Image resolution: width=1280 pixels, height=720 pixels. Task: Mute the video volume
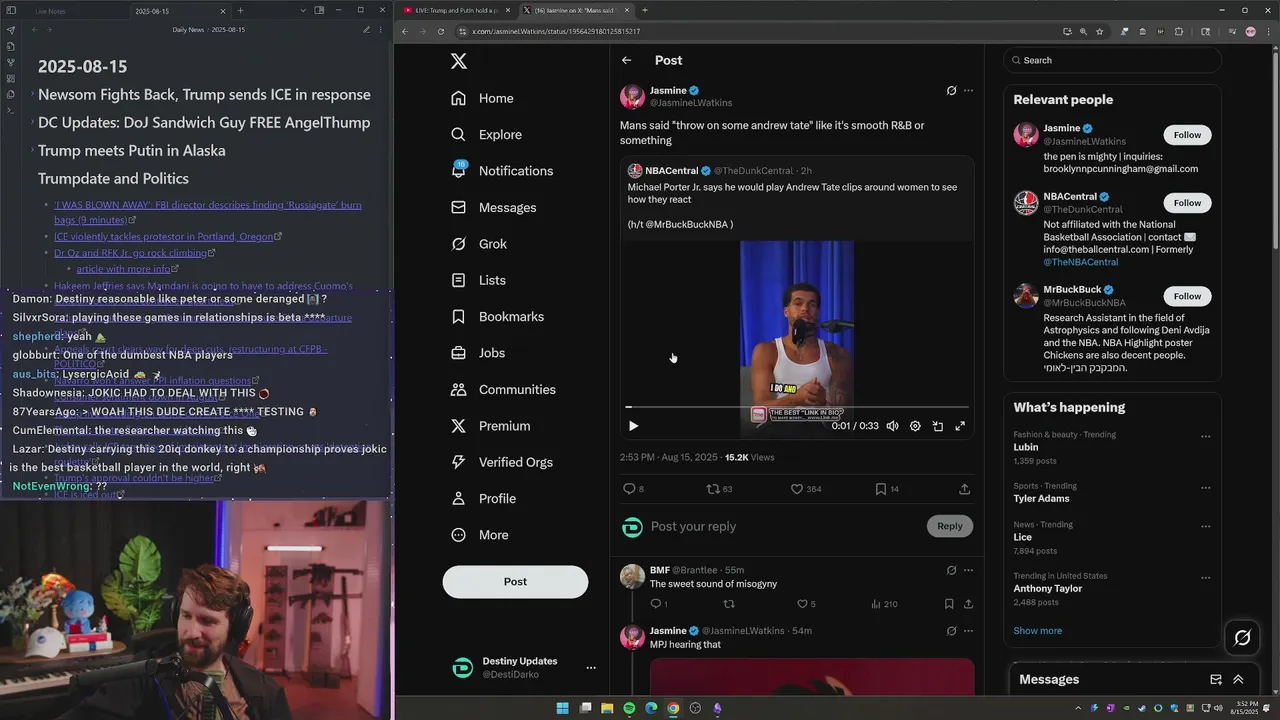pos(892,426)
